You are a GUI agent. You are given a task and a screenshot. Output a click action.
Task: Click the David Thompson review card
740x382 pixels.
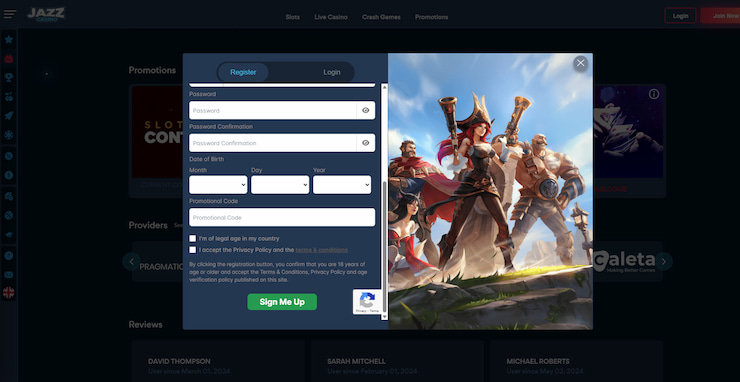tap(218, 362)
